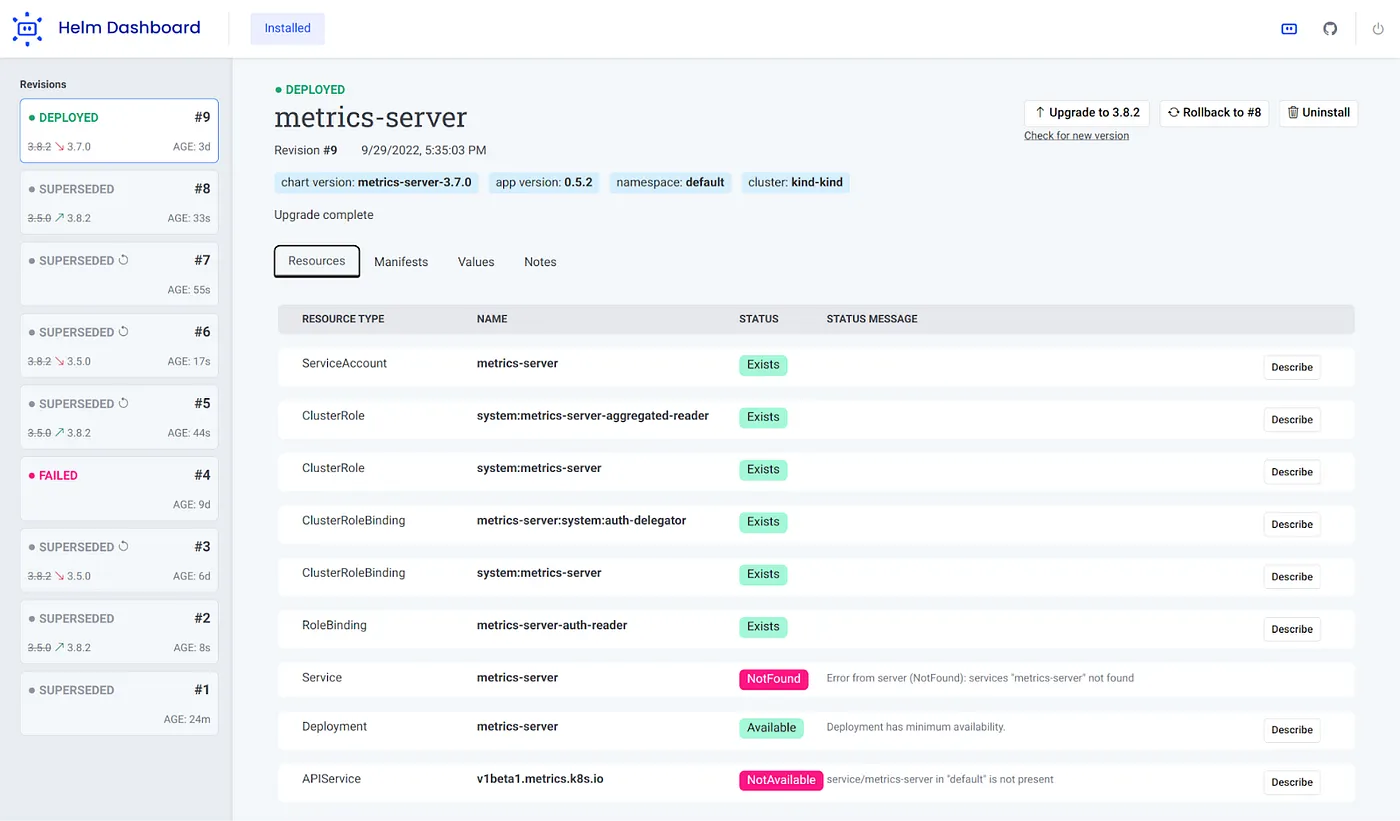Select revision #1 in Revisions list
This screenshot has height=821, width=1400.
tap(119, 703)
